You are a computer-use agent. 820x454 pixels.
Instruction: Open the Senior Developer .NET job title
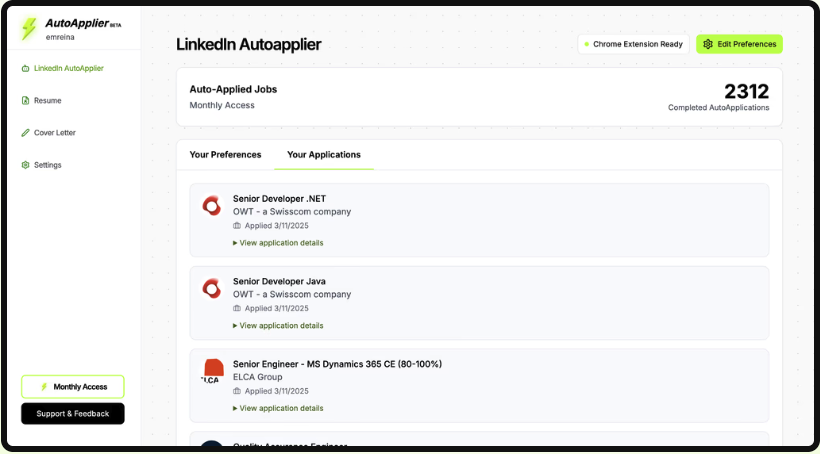pos(279,199)
